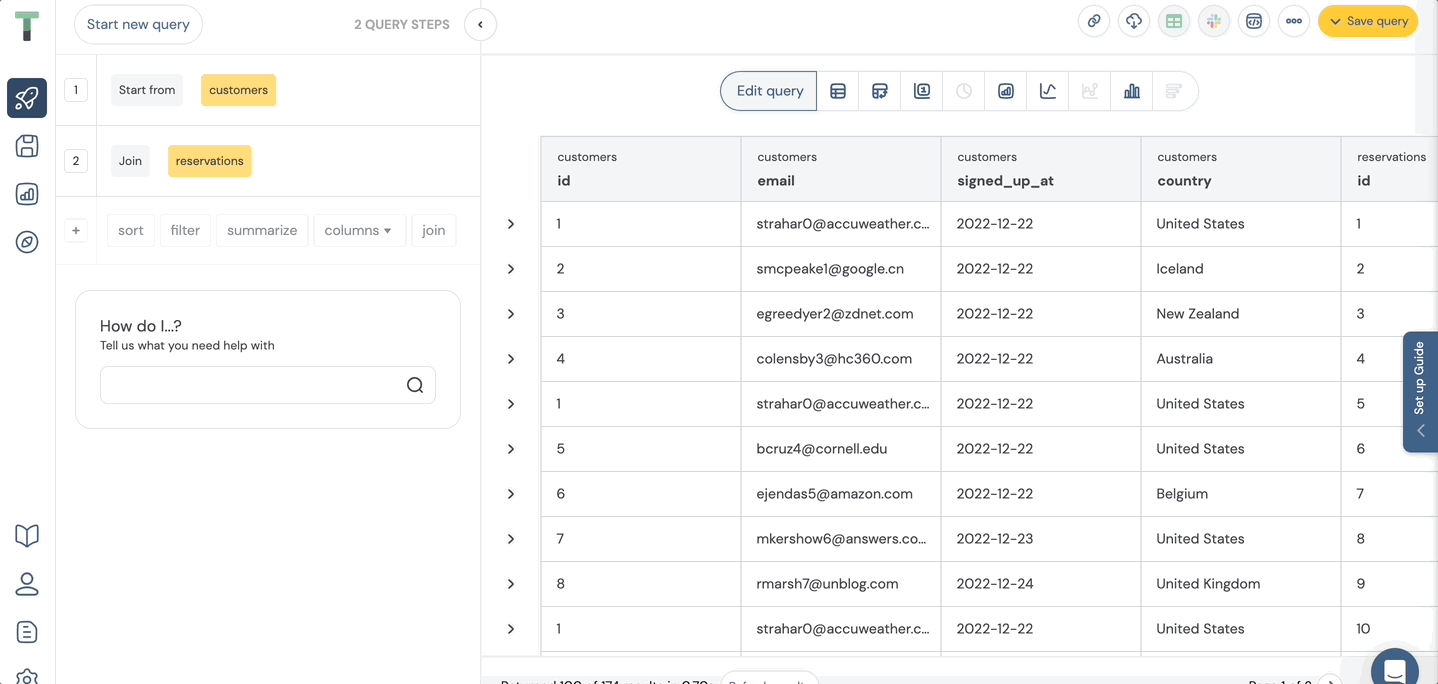Screen dimensions: 1438x684
Task: Click the 'How do I...?' search field
Action: (x=255, y=385)
